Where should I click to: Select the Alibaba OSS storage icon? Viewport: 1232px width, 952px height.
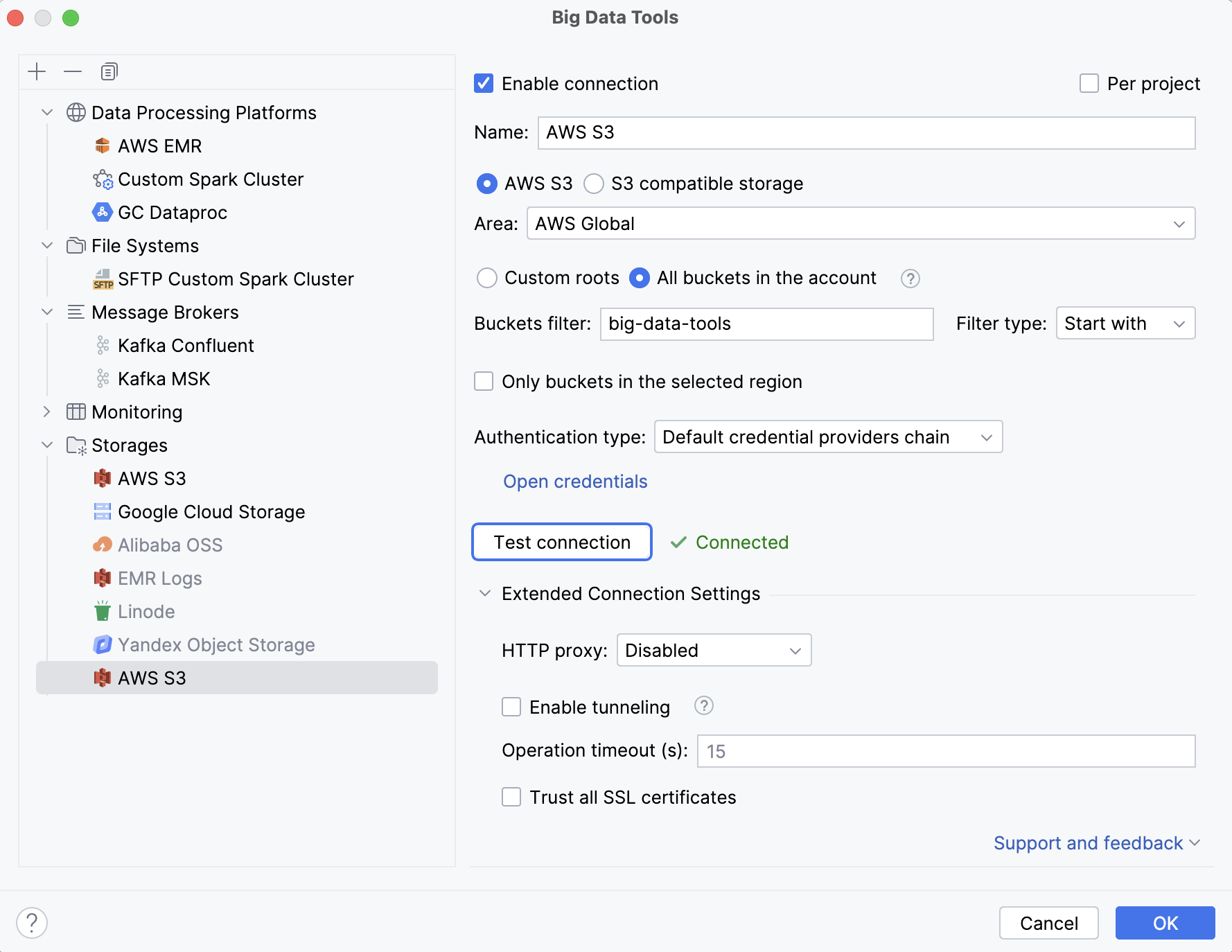103,545
